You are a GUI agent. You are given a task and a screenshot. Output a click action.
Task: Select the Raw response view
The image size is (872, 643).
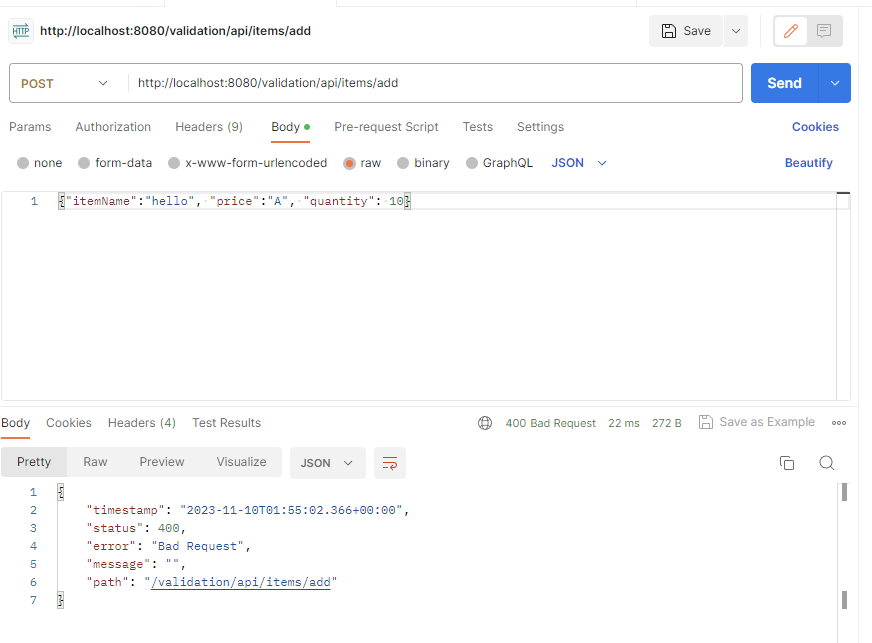95,462
